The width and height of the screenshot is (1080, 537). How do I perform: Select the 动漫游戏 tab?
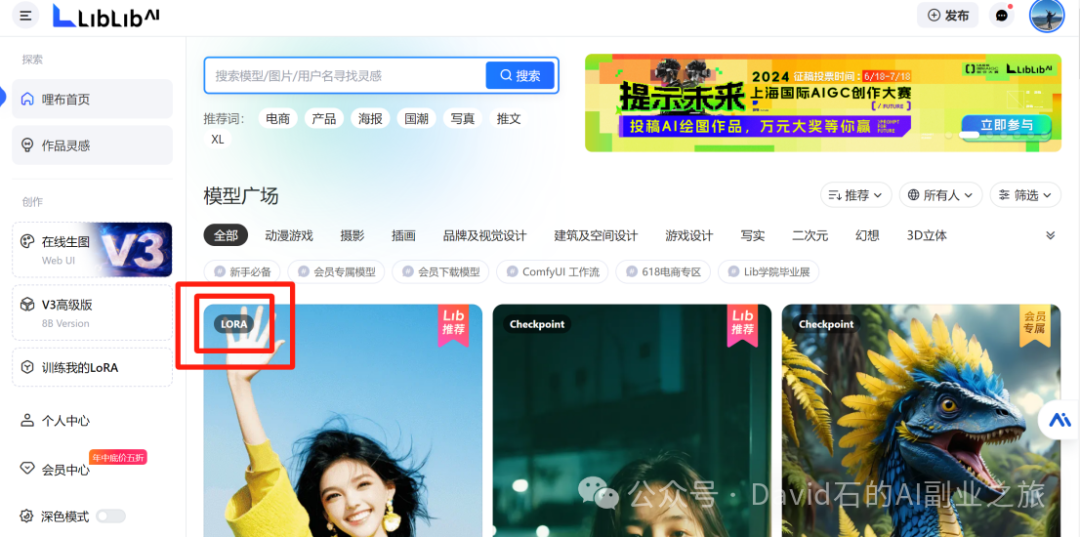pos(289,235)
